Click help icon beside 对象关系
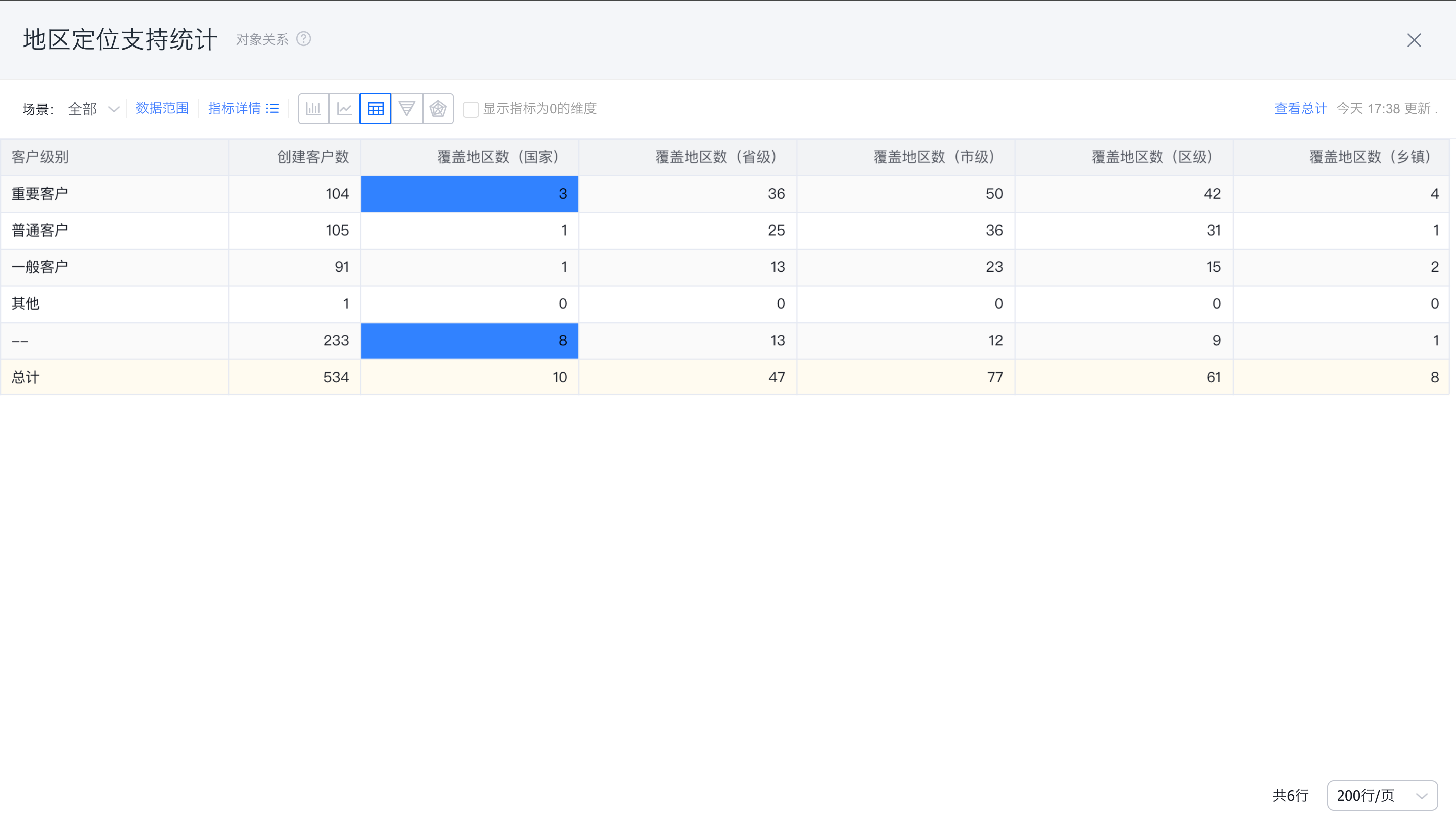The image size is (1456, 822). [x=303, y=39]
